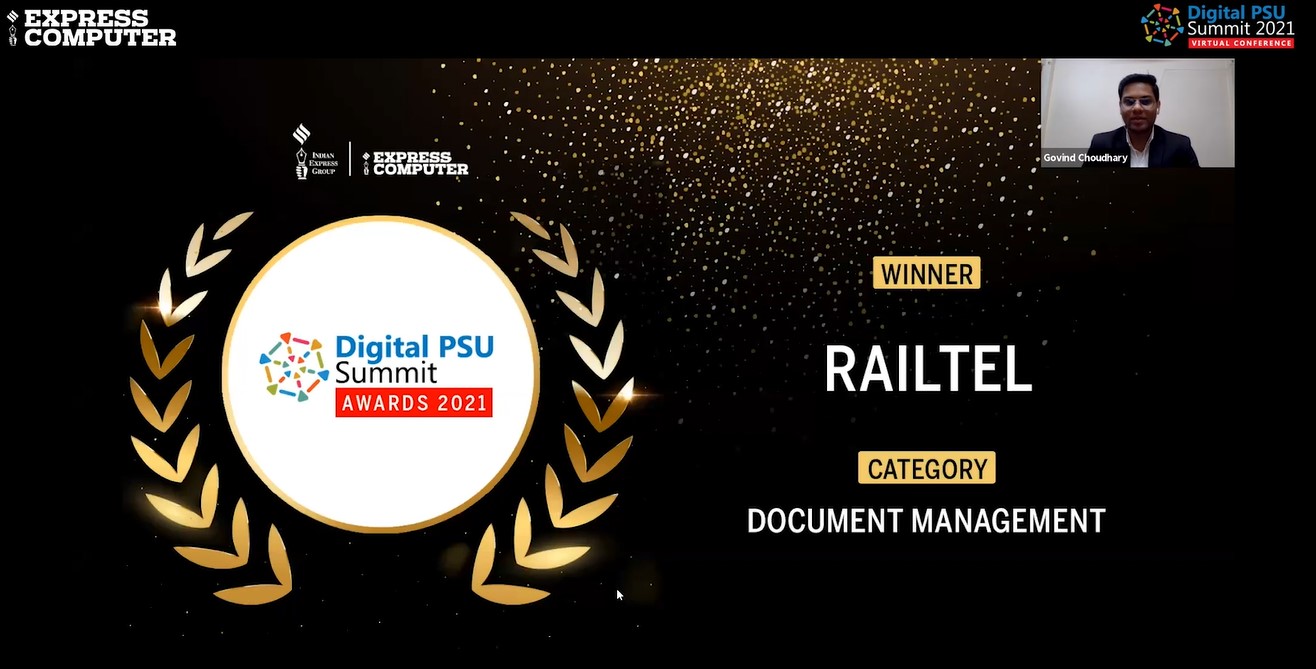Image resolution: width=1316 pixels, height=669 pixels.
Task: Click the WINNER label badge
Action: tap(926, 273)
